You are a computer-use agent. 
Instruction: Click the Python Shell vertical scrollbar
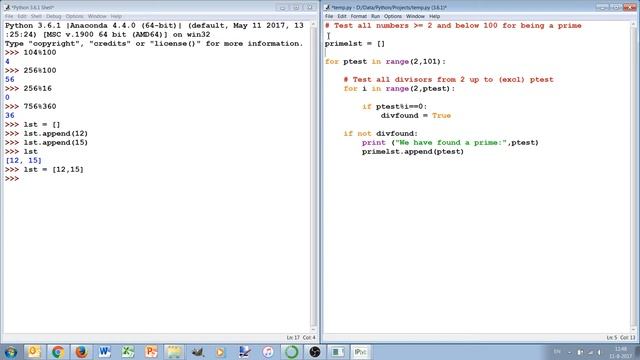coord(313,177)
